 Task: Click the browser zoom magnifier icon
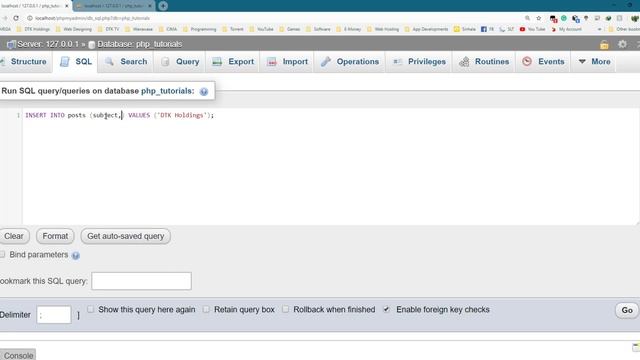pyautogui.click(x=527, y=18)
